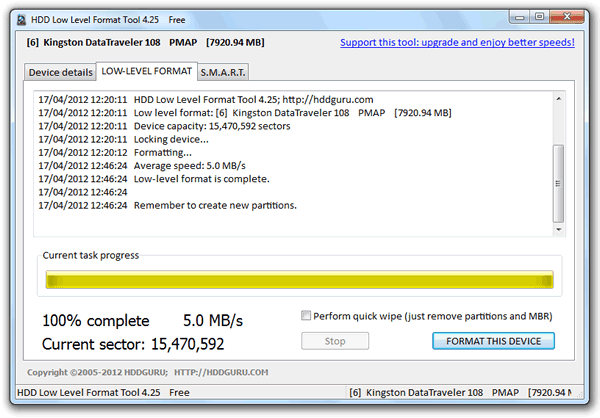The width and height of the screenshot is (600, 418).
Task: Click the Stop button
Action: pyautogui.click(x=335, y=341)
